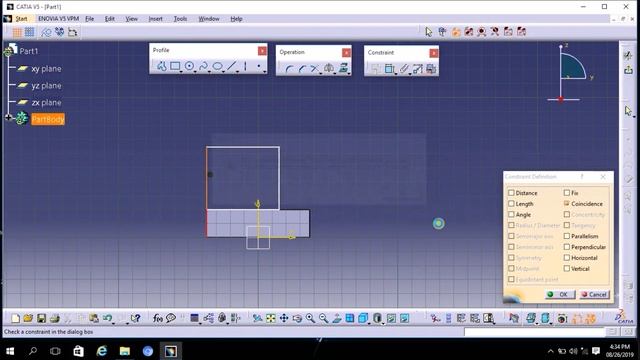Select the Rectangle tool in Profile toolbar
This screenshot has width=640, height=360.
click(175, 66)
